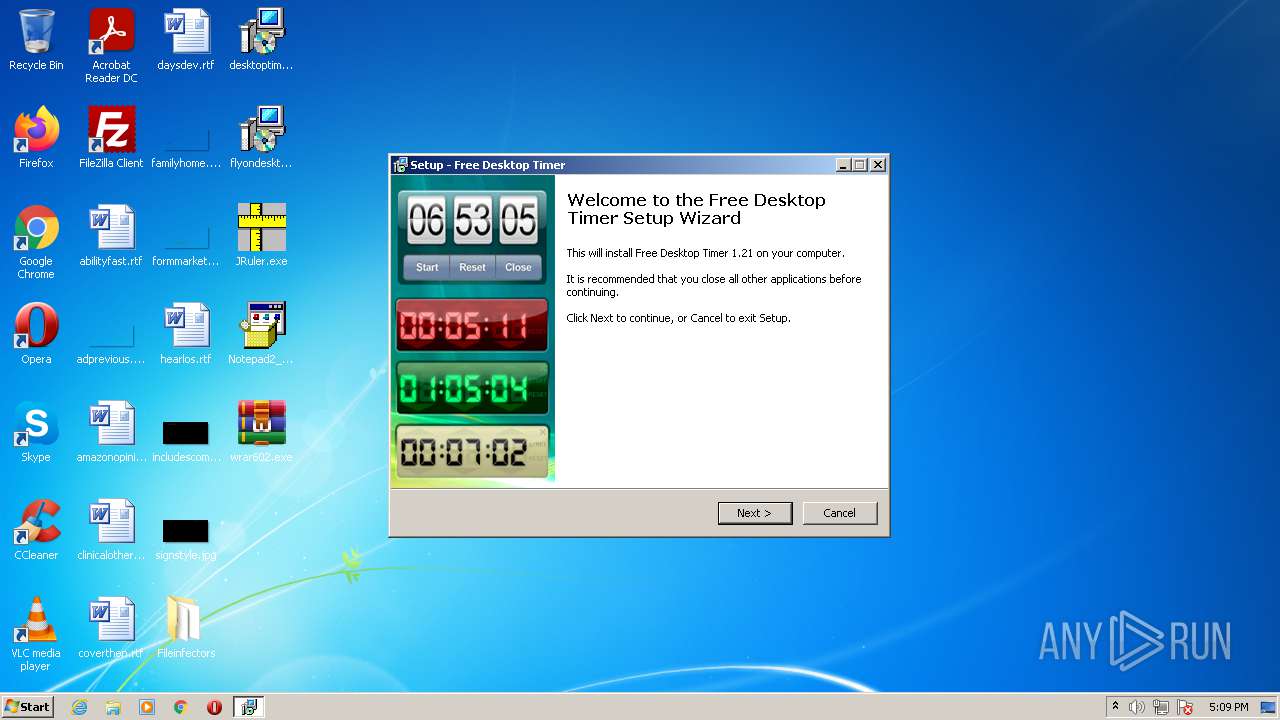Viewport: 1280px width, 720px height.
Task: Select the Opera desktop shortcut
Action: (x=36, y=334)
